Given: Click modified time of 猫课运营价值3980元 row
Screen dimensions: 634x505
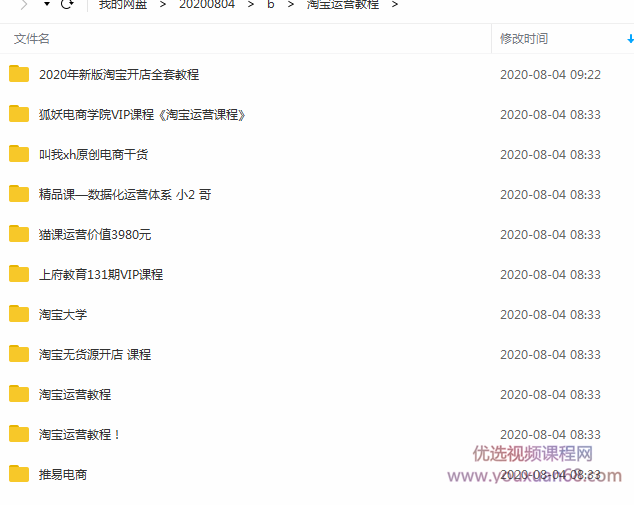Looking at the screenshot, I should point(550,235).
